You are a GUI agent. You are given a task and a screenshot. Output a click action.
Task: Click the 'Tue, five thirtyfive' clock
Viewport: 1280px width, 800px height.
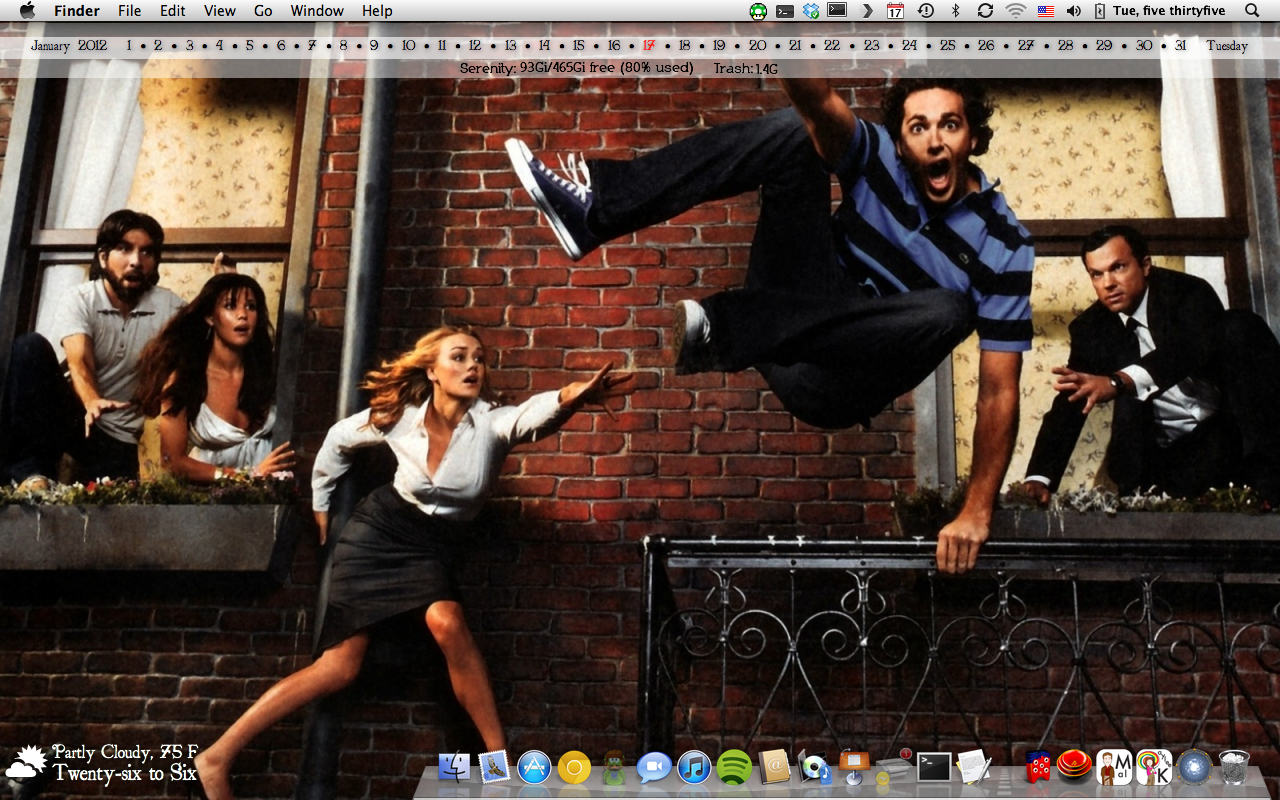pyautogui.click(x=1168, y=11)
